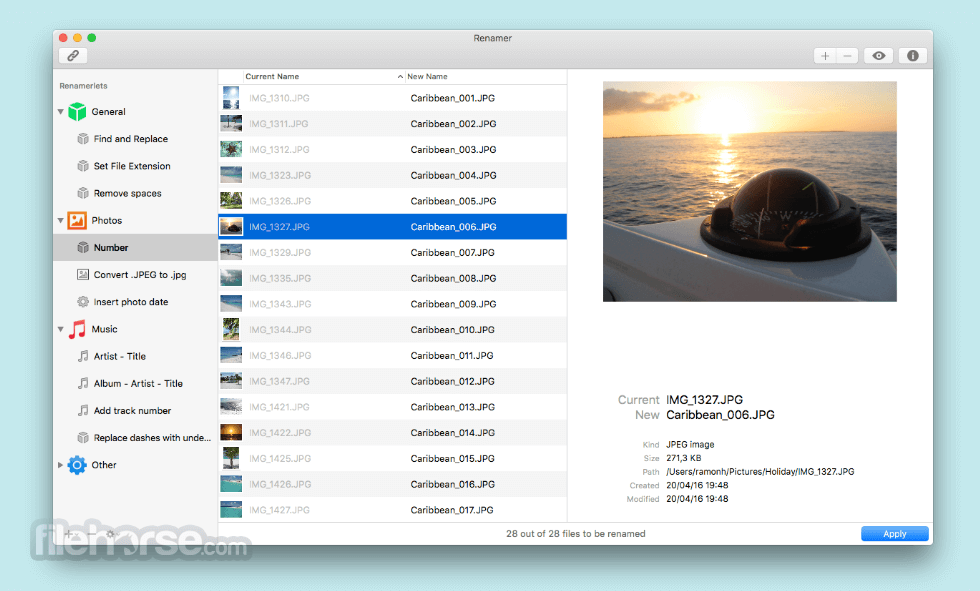
Task: Open the Artist - Title renamerlet
Action: [x=119, y=356]
